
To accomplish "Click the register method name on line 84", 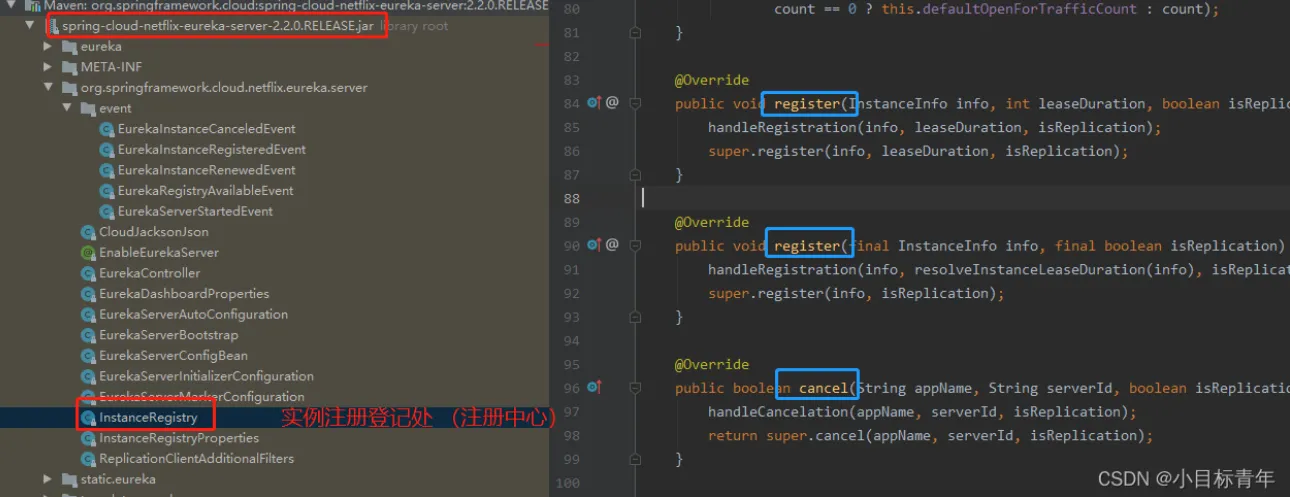I will pos(806,104).
